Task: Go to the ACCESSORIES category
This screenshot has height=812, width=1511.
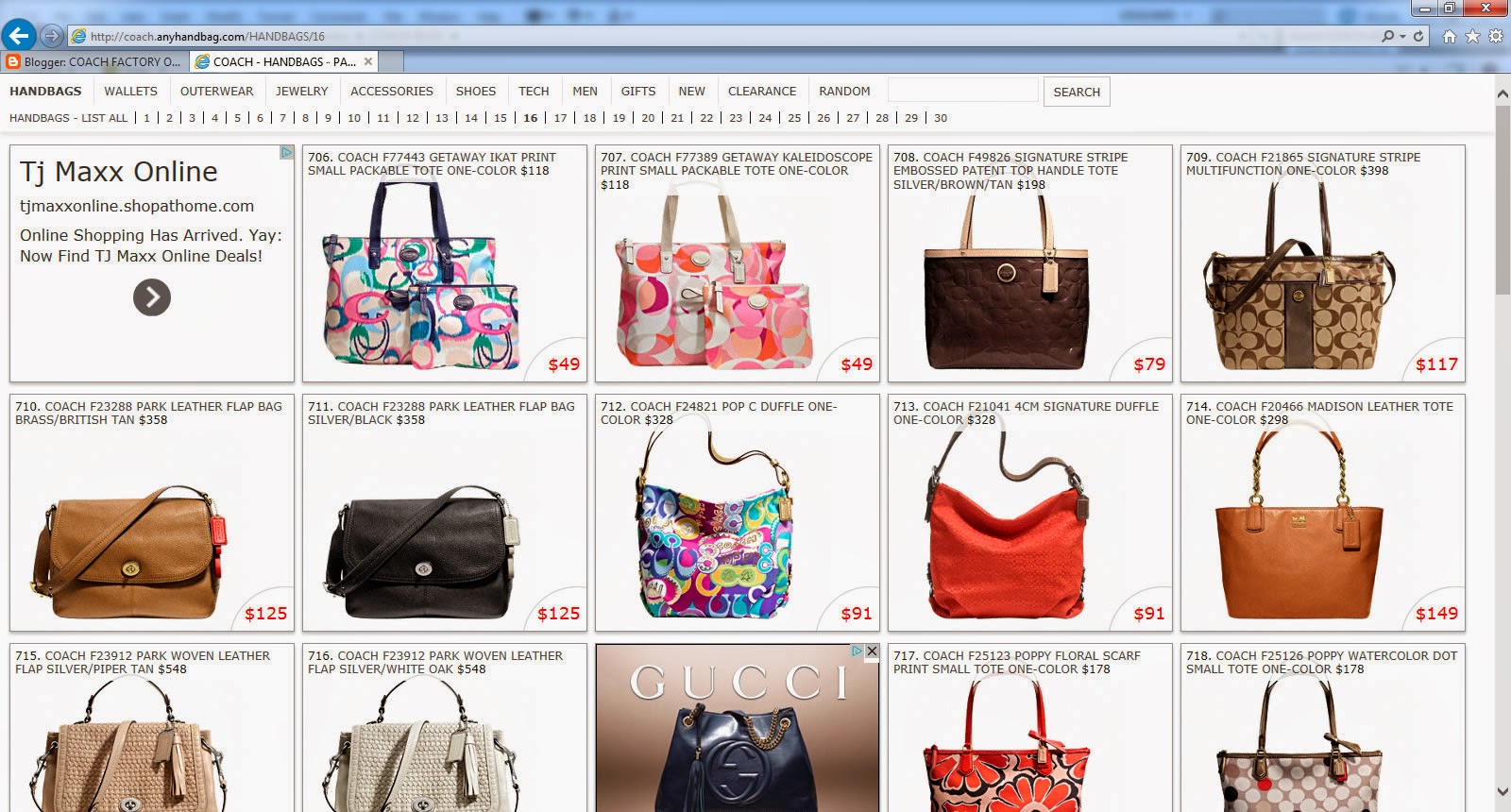Action: click(391, 91)
